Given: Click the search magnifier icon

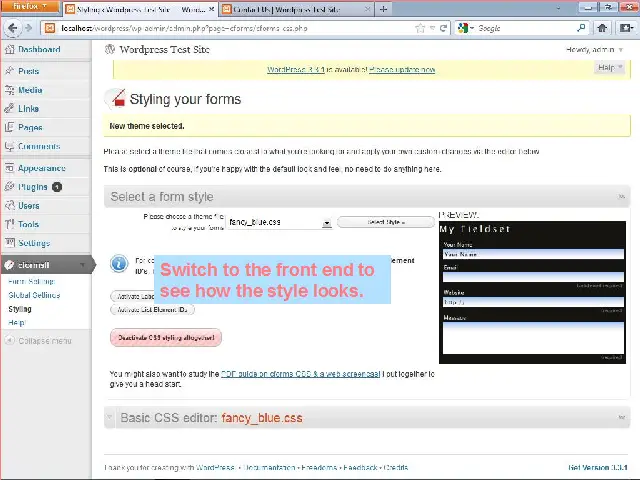Looking at the screenshot, I should point(581,28).
